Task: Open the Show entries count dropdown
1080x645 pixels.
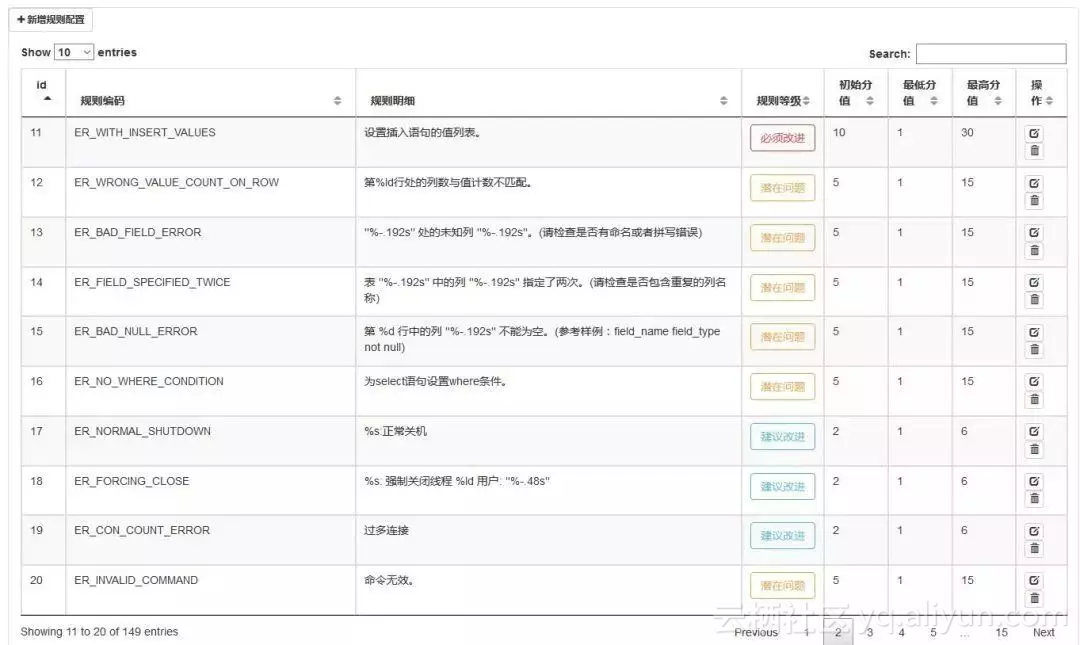Action: [x=74, y=52]
